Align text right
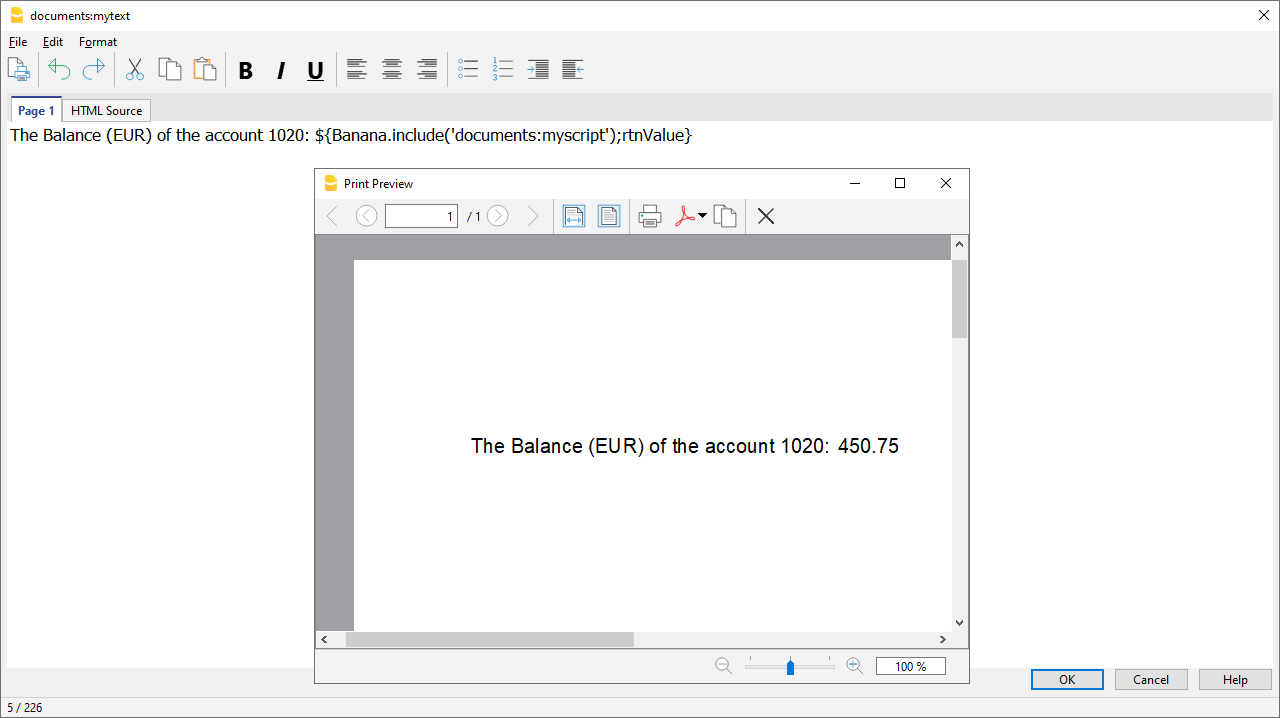1280x718 pixels. point(427,70)
